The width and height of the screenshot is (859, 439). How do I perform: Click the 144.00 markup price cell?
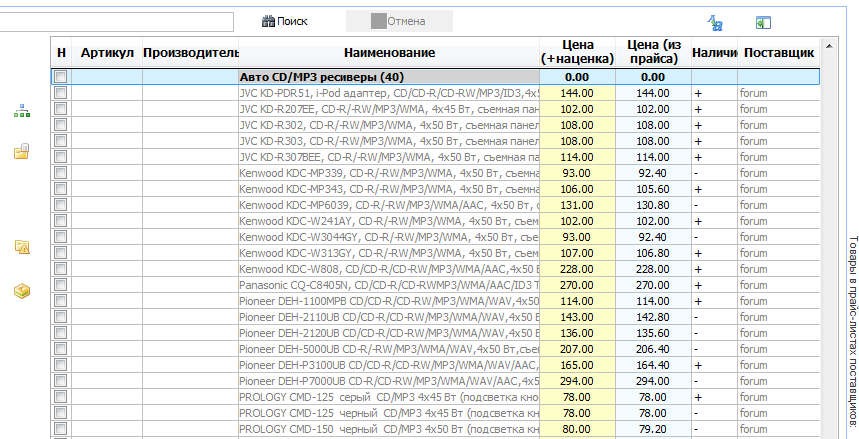[x=577, y=93]
